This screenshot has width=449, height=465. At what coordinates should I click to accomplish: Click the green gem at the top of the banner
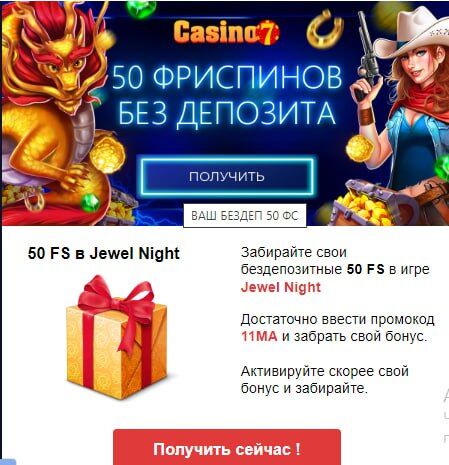(x=141, y=8)
